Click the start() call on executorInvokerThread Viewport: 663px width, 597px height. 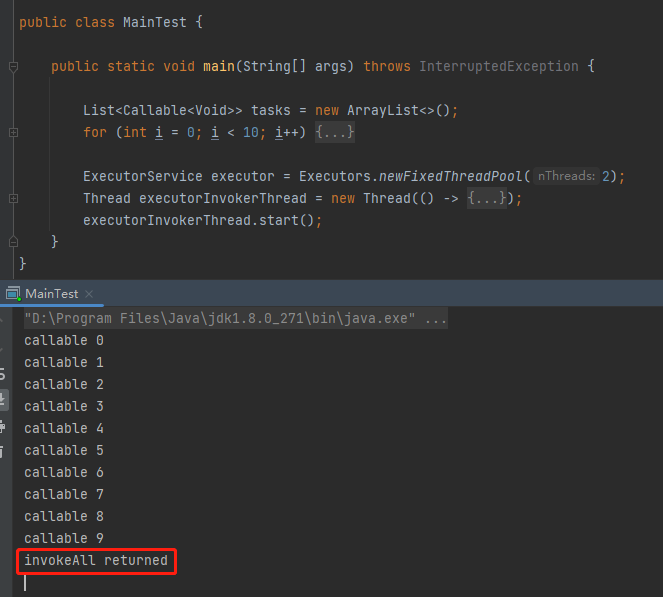click(x=287, y=220)
